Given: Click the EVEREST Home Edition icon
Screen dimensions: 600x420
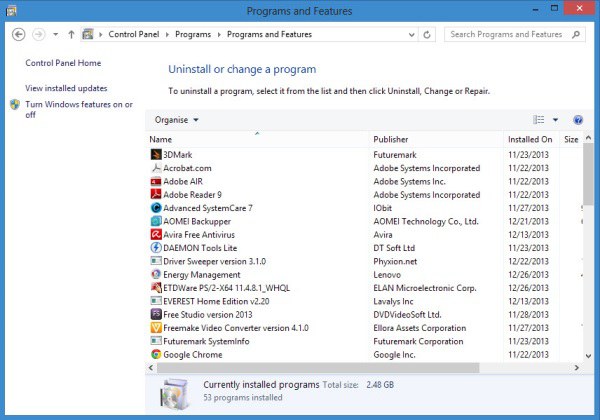Looking at the screenshot, I should coord(156,301).
